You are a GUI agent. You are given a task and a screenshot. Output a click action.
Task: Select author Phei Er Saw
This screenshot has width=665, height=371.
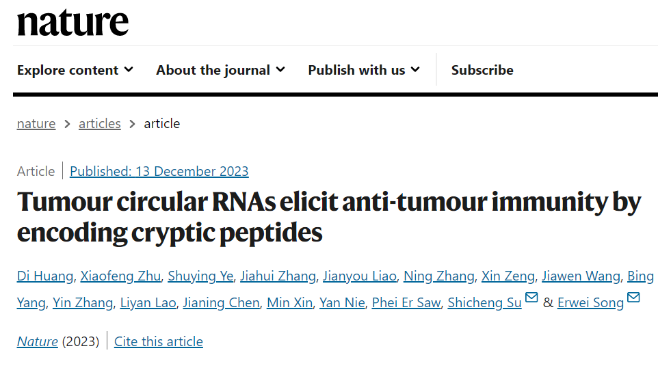point(406,303)
